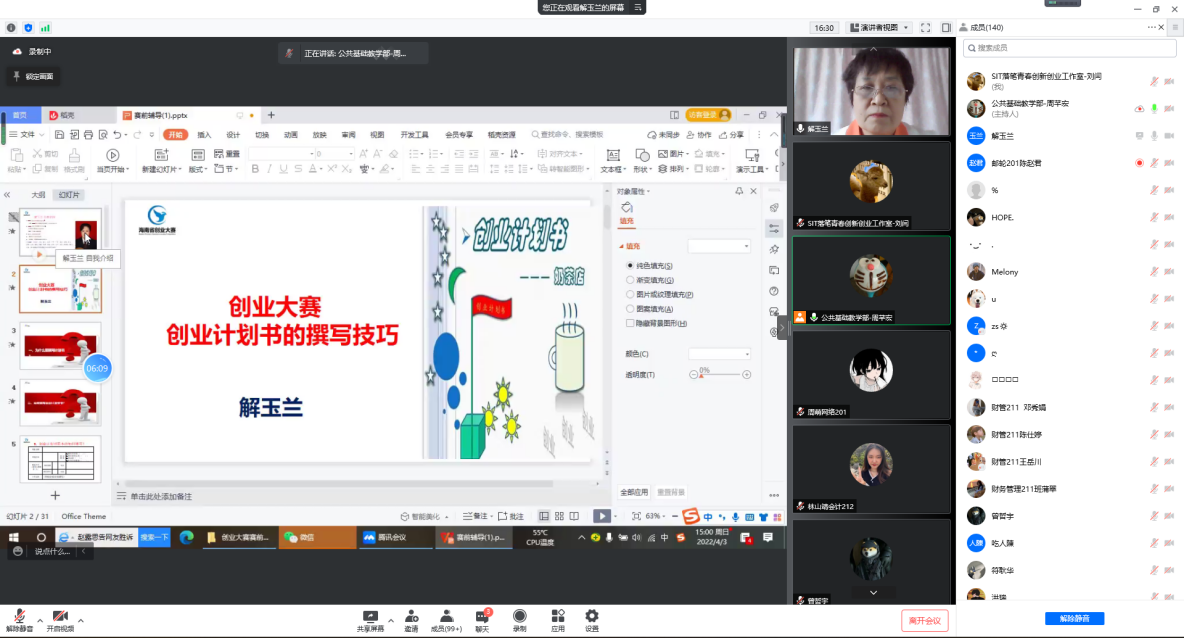1184x638 pixels.
Task: Open the 成员(99+) members tab
Action: (446, 619)
